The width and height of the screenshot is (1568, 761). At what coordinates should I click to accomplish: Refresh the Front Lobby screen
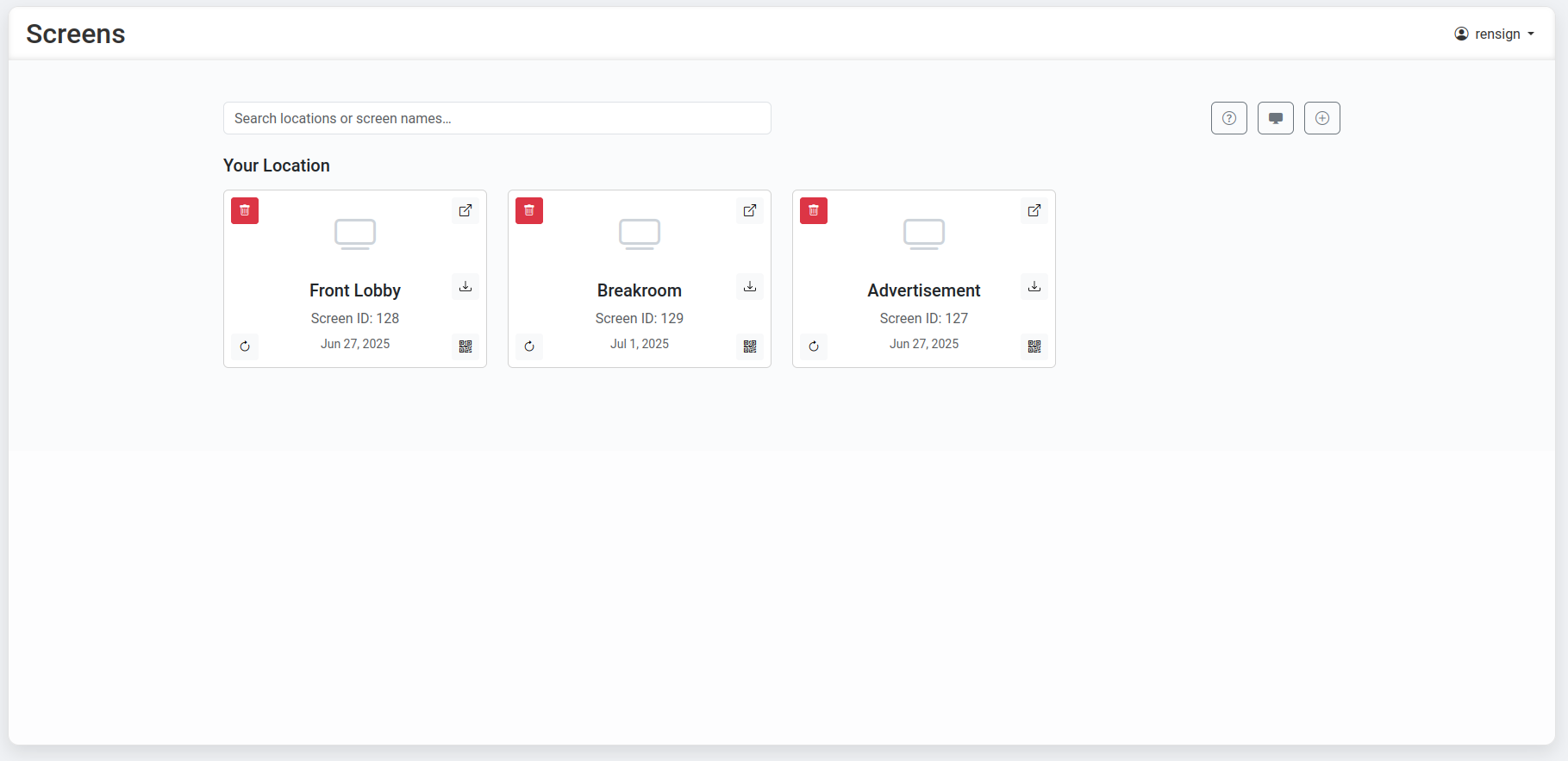pos(245,346)
